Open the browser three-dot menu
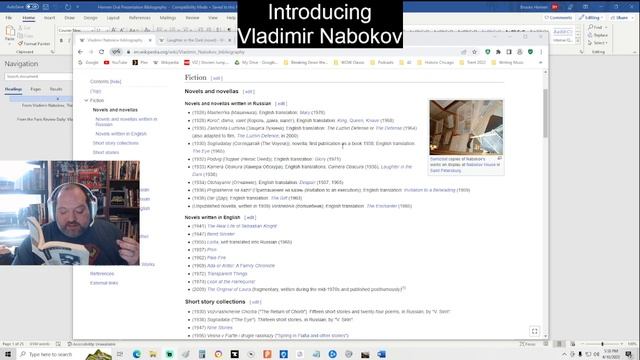The height and width of the screenshot is (360, 640). (x=541, y=52)
